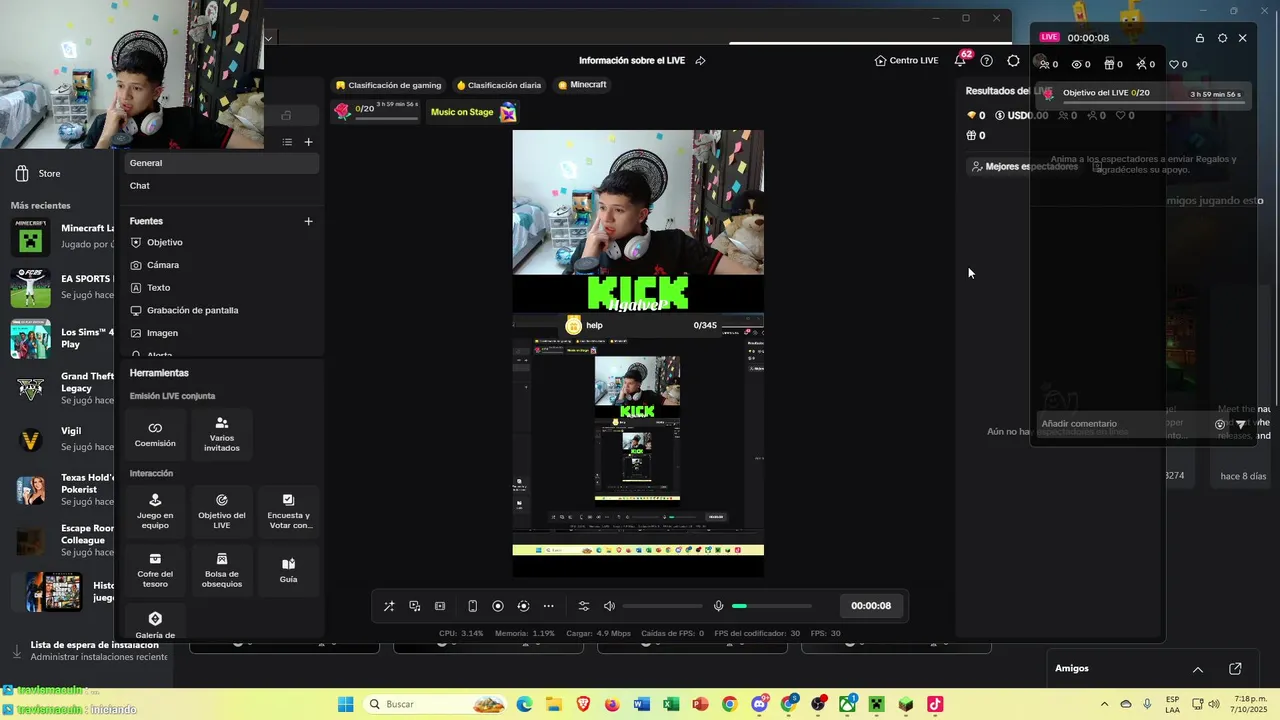Image resolution: width=1280 pixels, height=720 pixels.
Task: Click the Minecraft category tag
Action: click(582, 85)
